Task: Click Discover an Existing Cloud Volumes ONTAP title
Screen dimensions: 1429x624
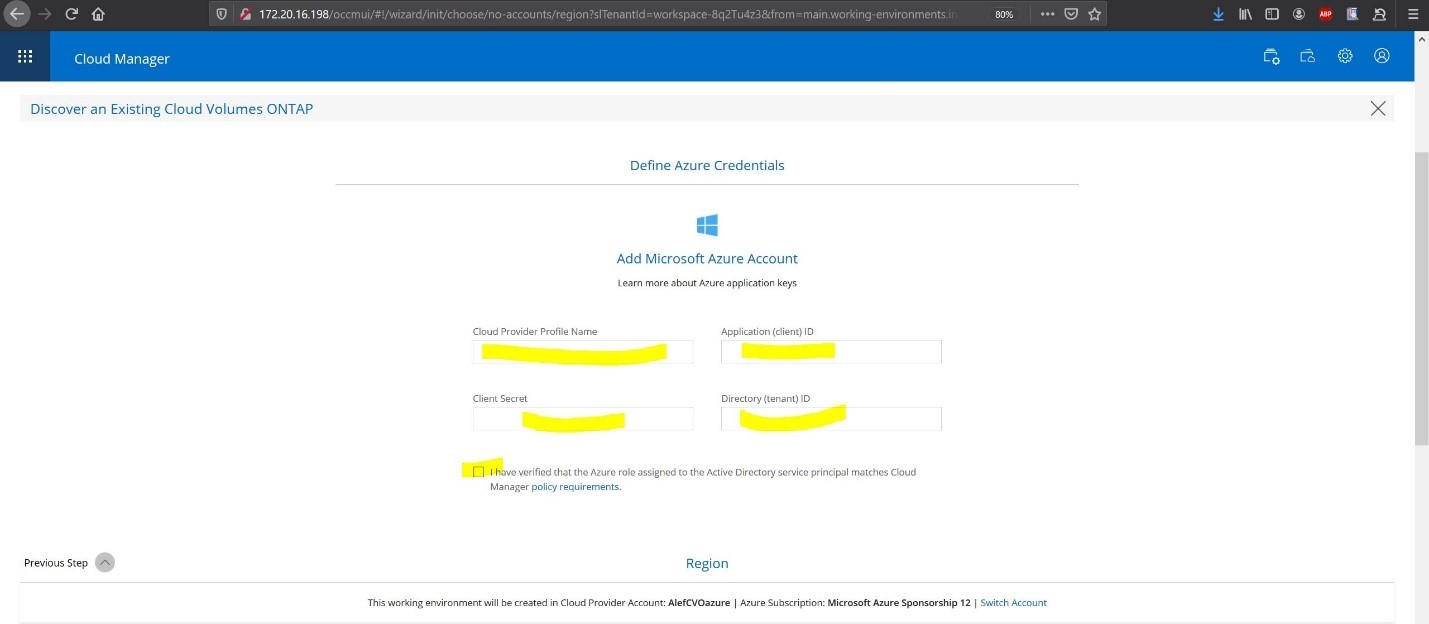Action: (171, 109)
